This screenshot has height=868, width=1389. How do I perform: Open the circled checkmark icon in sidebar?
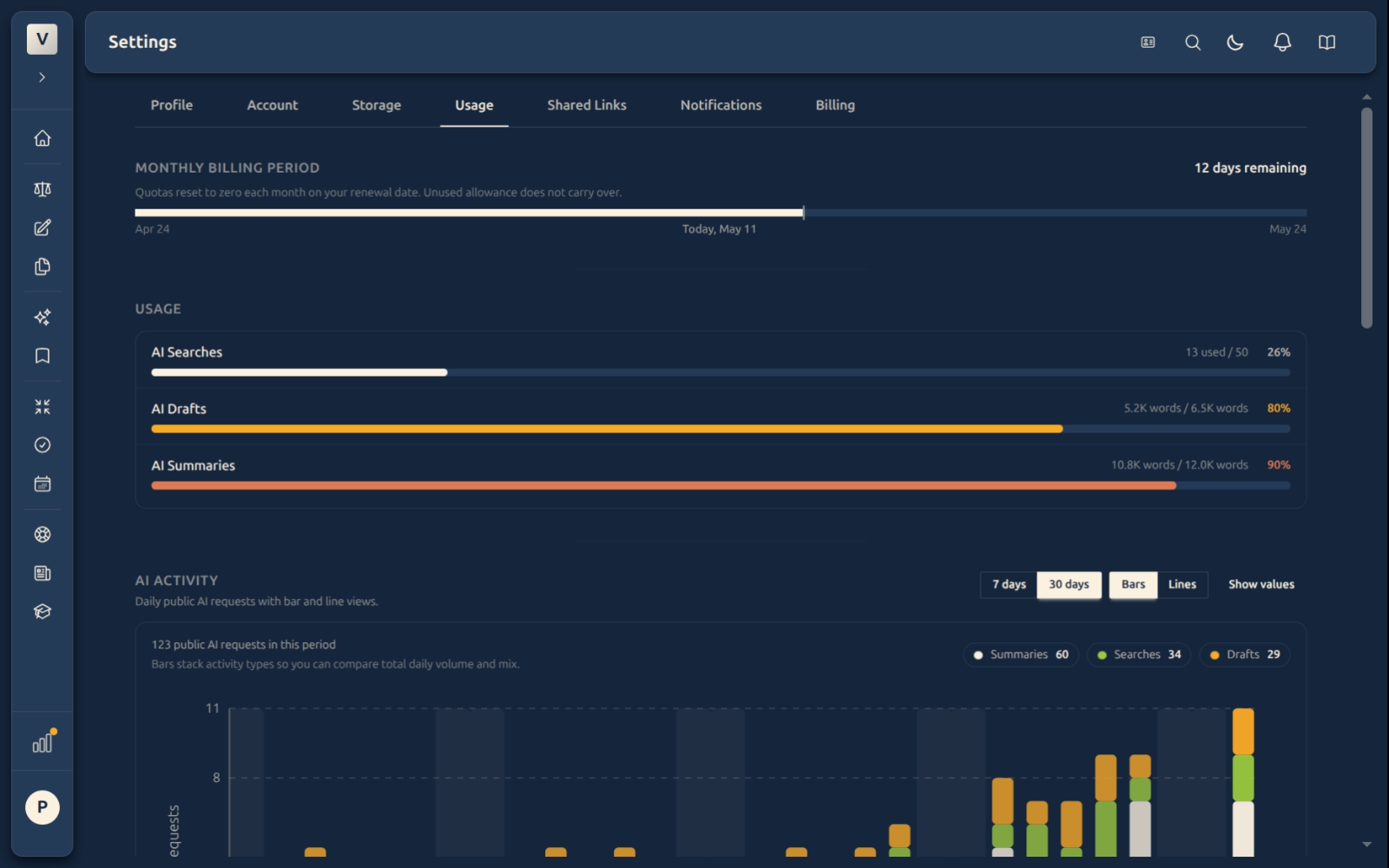pos(42,445)
